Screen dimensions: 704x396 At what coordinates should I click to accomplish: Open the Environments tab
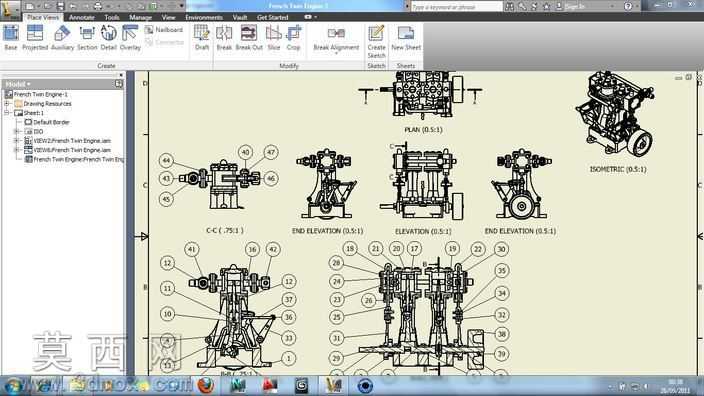tap(204, 17)
